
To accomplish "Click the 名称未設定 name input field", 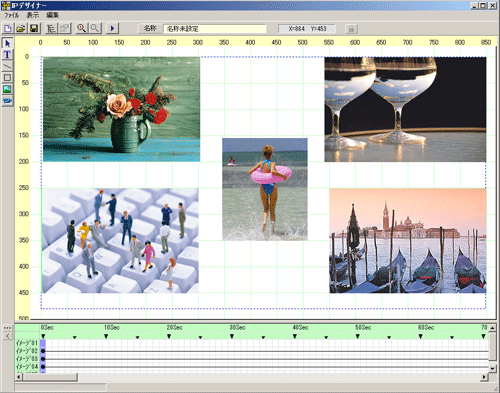I will (215, 29).
